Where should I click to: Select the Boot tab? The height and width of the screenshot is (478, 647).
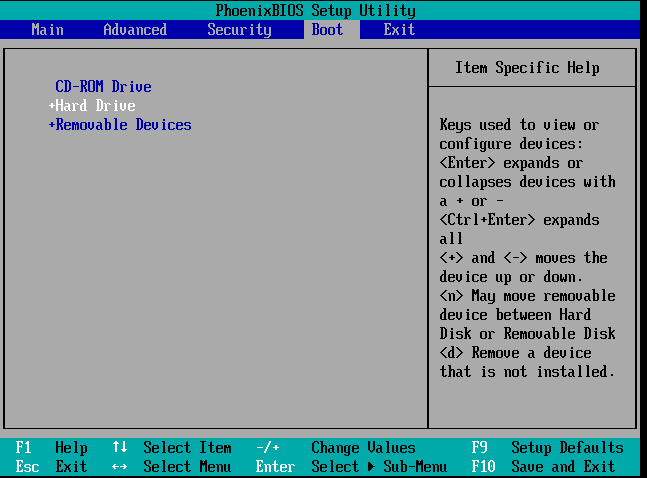pyautogui.click(x=332, y=30)
